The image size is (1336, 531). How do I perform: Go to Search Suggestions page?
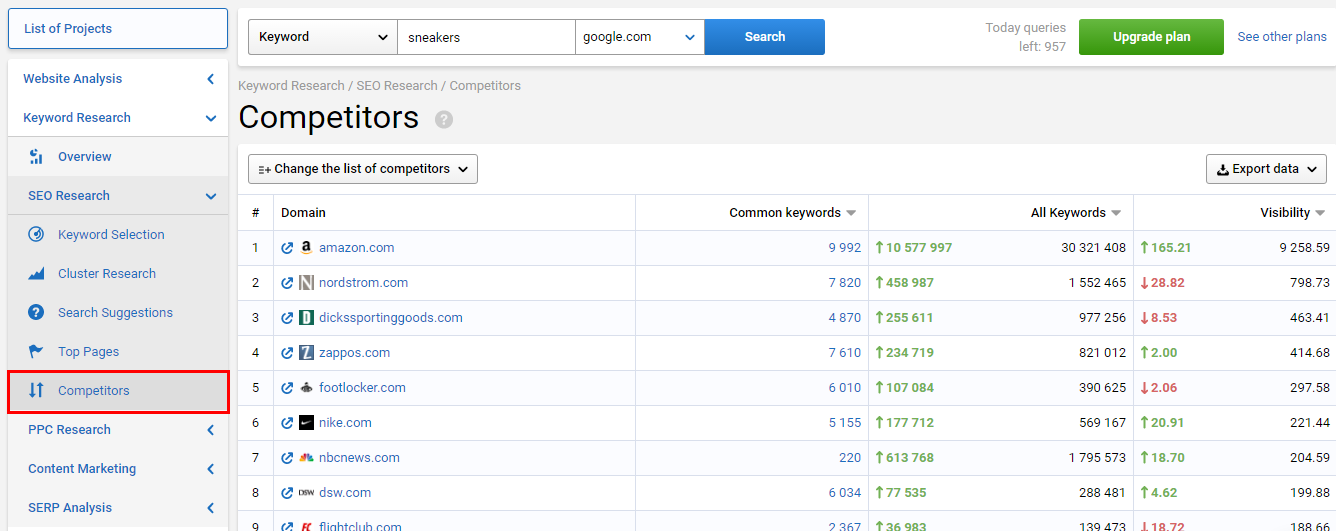coord(115,313)
